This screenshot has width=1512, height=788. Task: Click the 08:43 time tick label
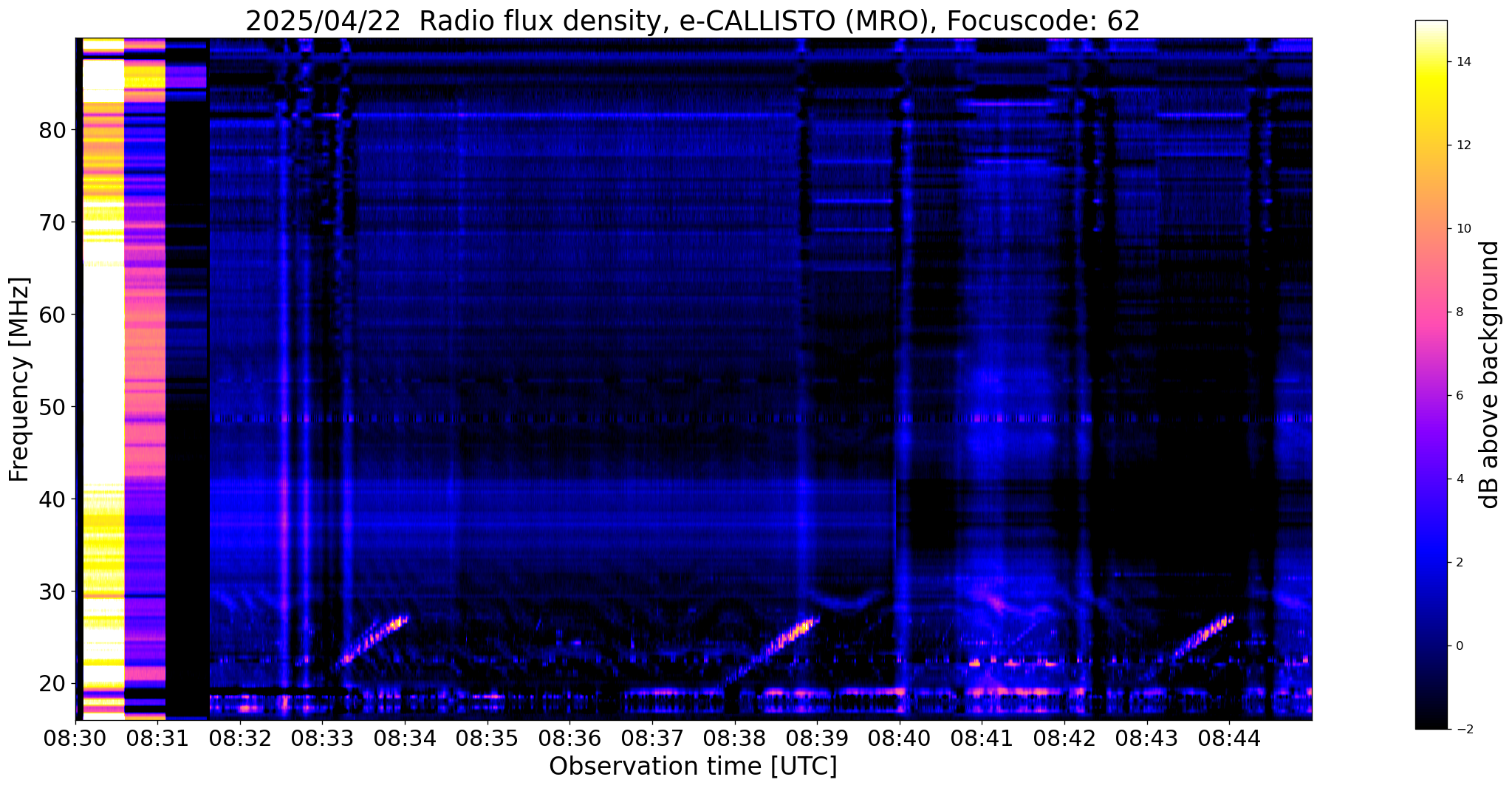click(1146, 738)
